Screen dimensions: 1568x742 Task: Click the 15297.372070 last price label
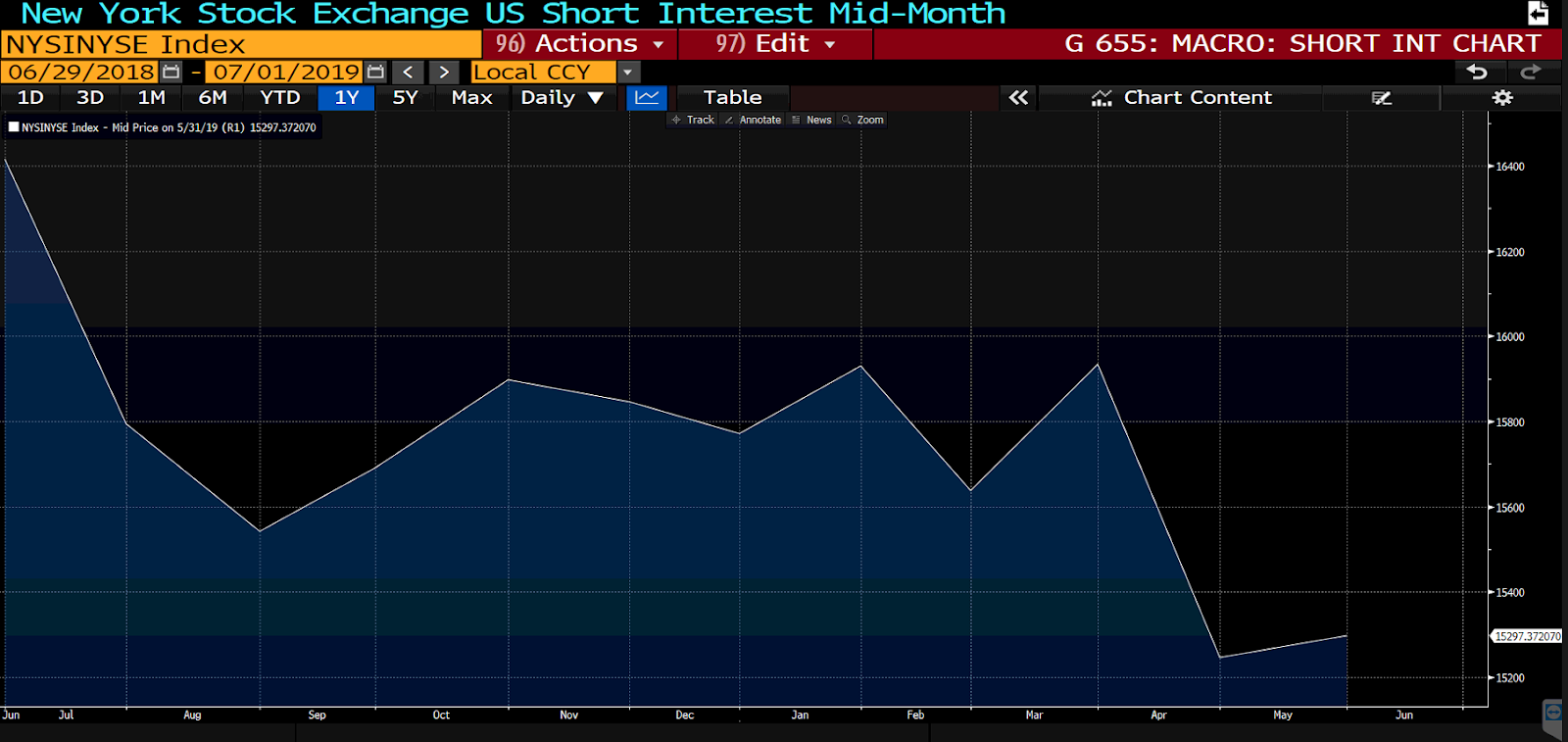[x=1527, y=636]
